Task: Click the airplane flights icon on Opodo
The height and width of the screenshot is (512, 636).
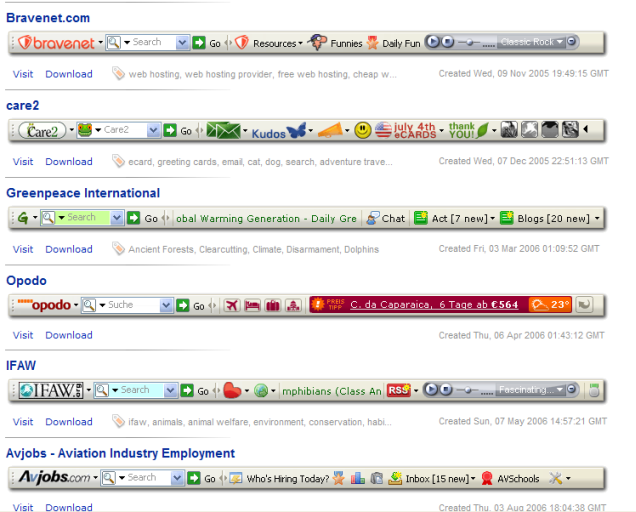Action: (232, 305)
